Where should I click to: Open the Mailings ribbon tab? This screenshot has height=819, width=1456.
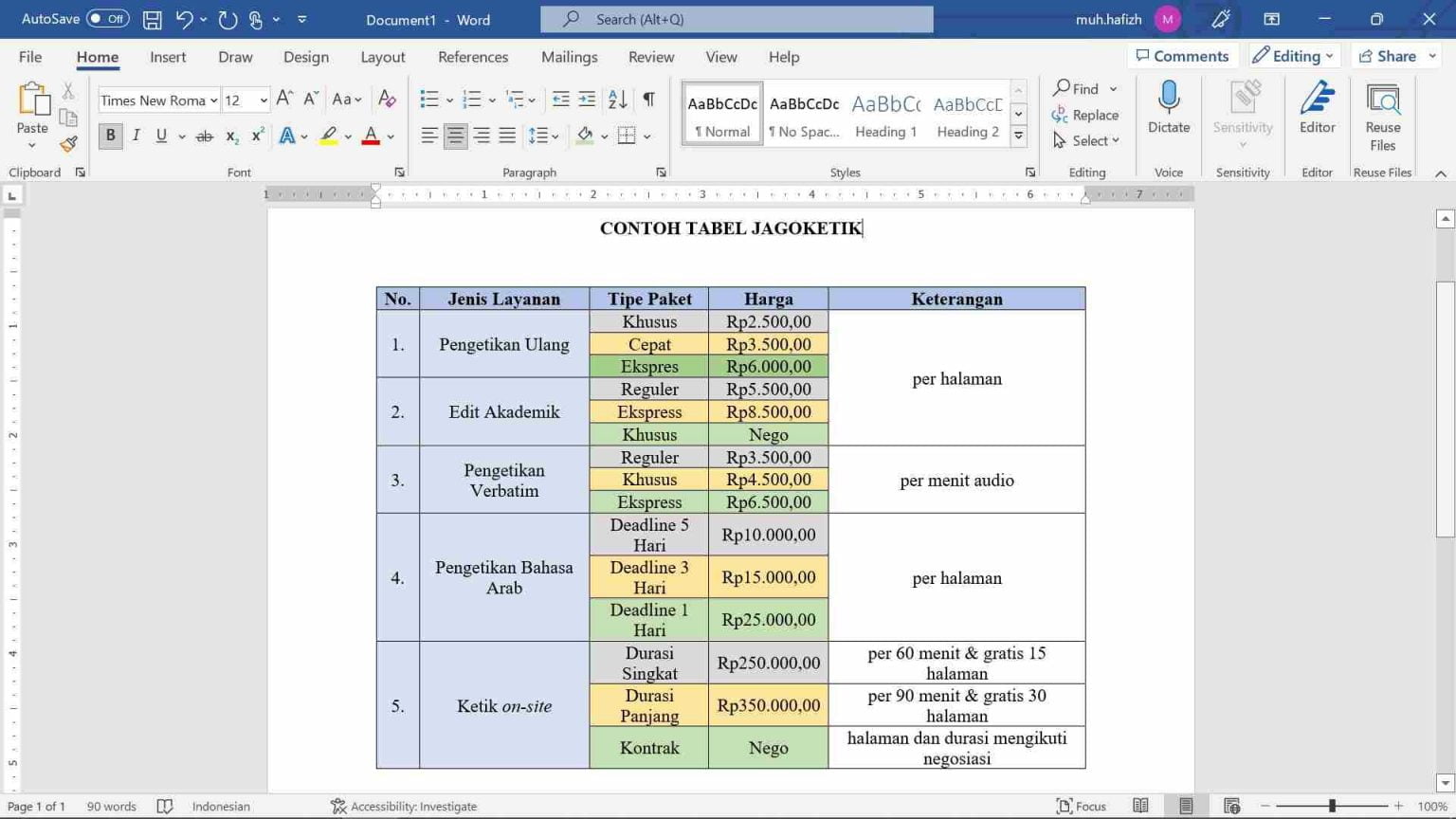click(x=569, y=57)
